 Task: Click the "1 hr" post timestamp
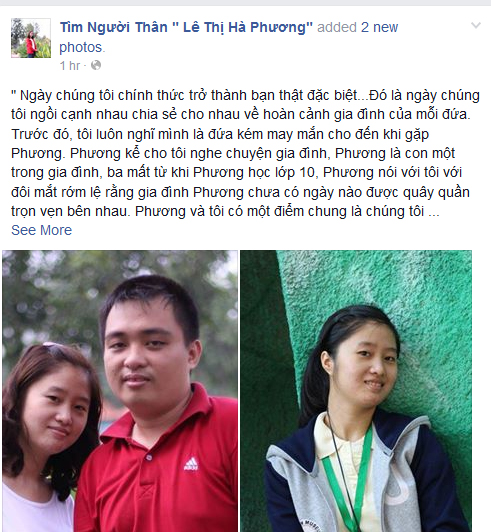(x=70, y=65)
